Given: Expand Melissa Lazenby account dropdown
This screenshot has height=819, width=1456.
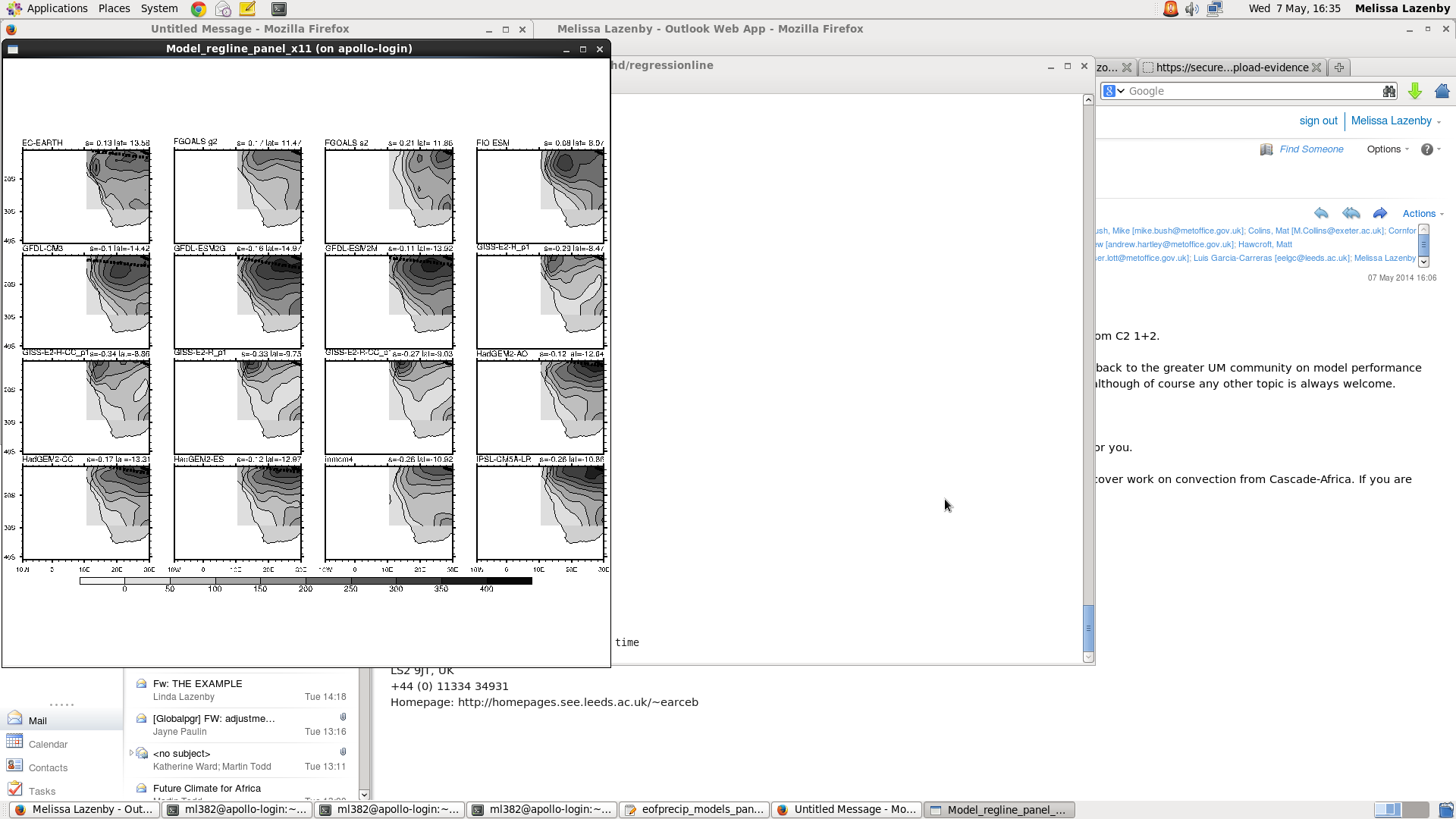Looking at the screenshot, I should pyautogui.click(x=1395, y=121).
